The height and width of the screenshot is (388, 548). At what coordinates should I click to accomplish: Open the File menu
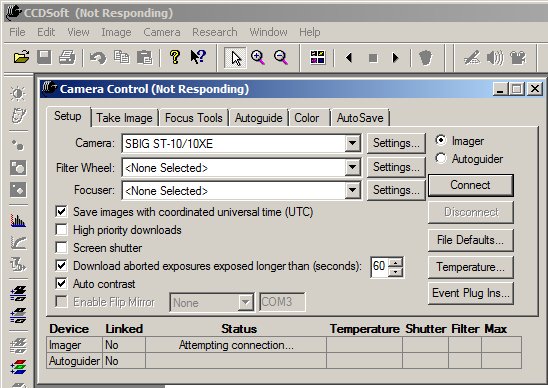tap(17, 32)
